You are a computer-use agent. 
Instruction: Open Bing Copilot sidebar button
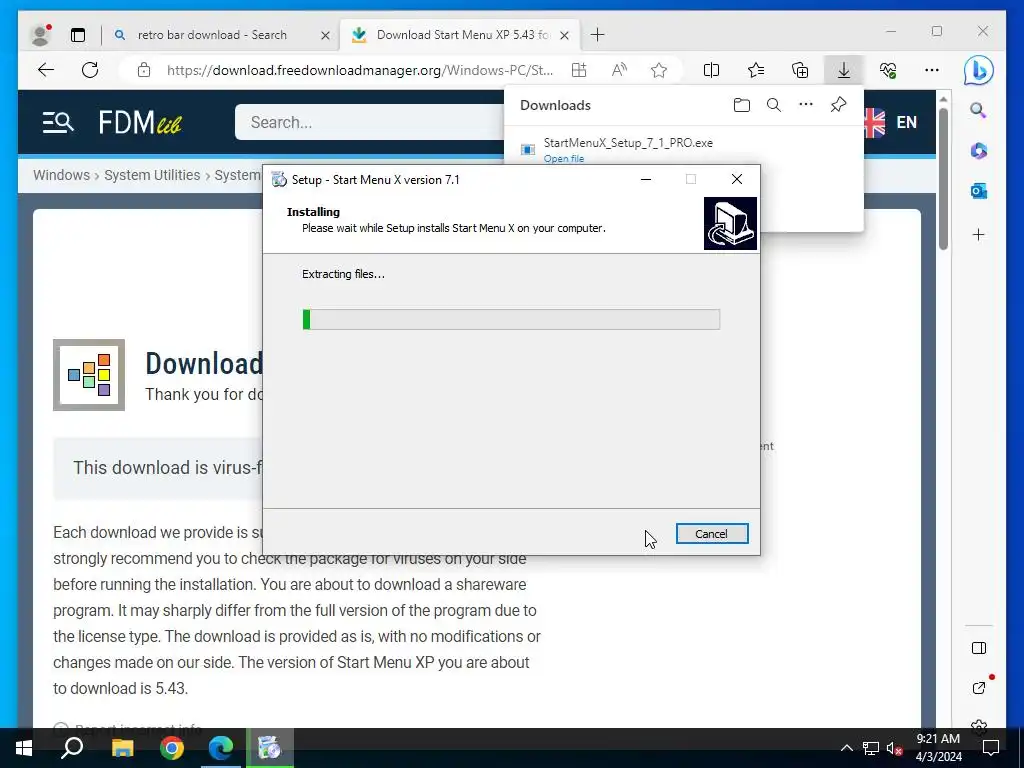click(978, 70)
